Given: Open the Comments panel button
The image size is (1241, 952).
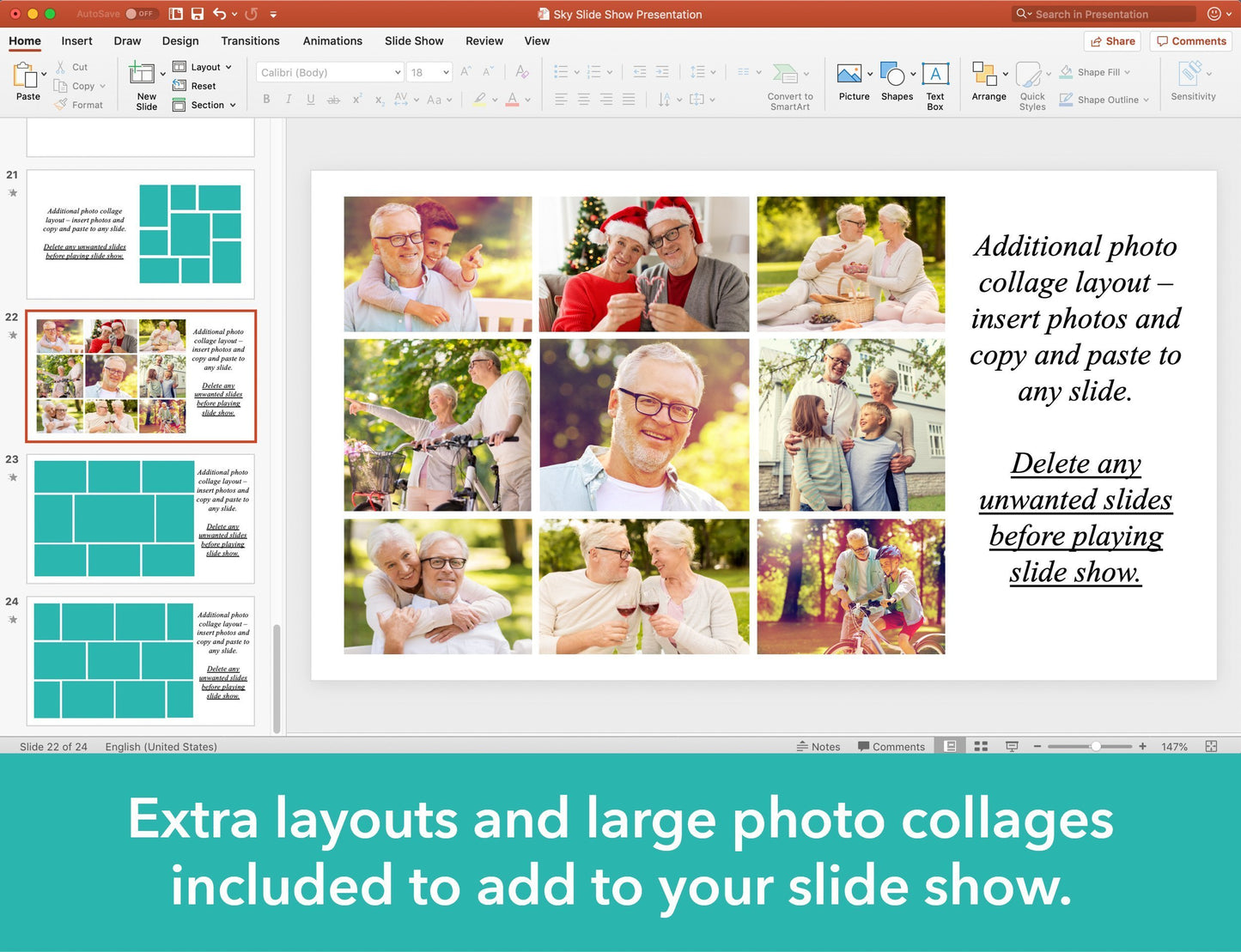Looking at the screenshot, I should point(1190,40).
